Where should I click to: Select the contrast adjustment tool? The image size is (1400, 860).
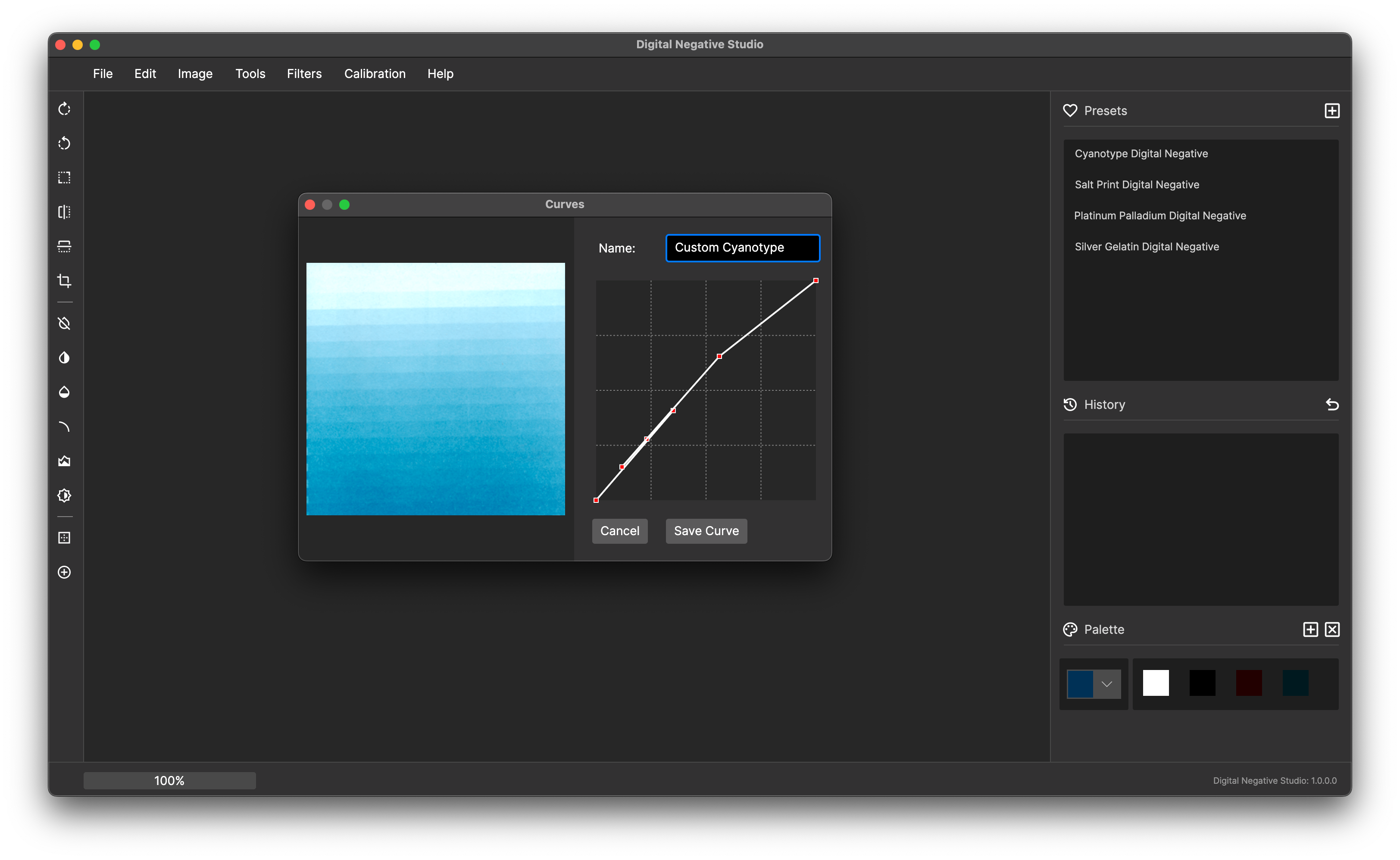click(x=64, y=357)
